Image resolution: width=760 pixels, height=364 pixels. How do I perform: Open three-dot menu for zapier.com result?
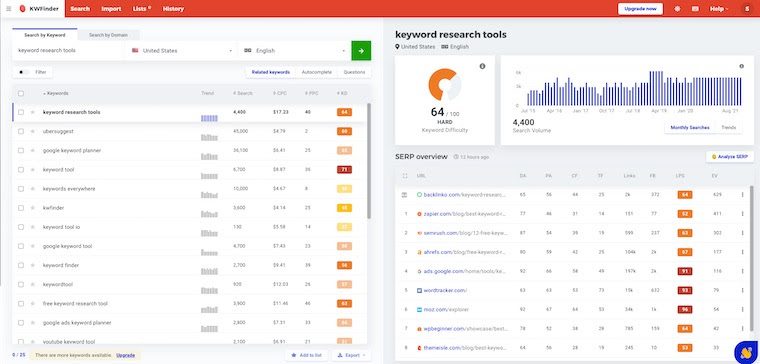click(742, 214)
